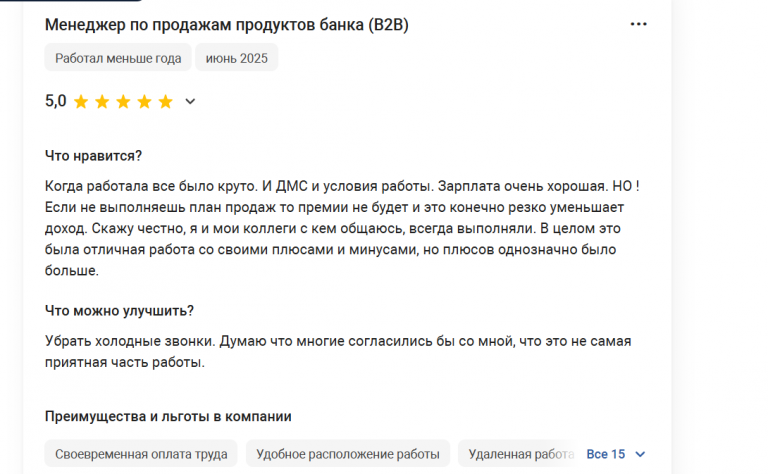Screen dimensions: 768x474
Task: Select the "Работал меньше года" tag
Action: pos(118,58)
